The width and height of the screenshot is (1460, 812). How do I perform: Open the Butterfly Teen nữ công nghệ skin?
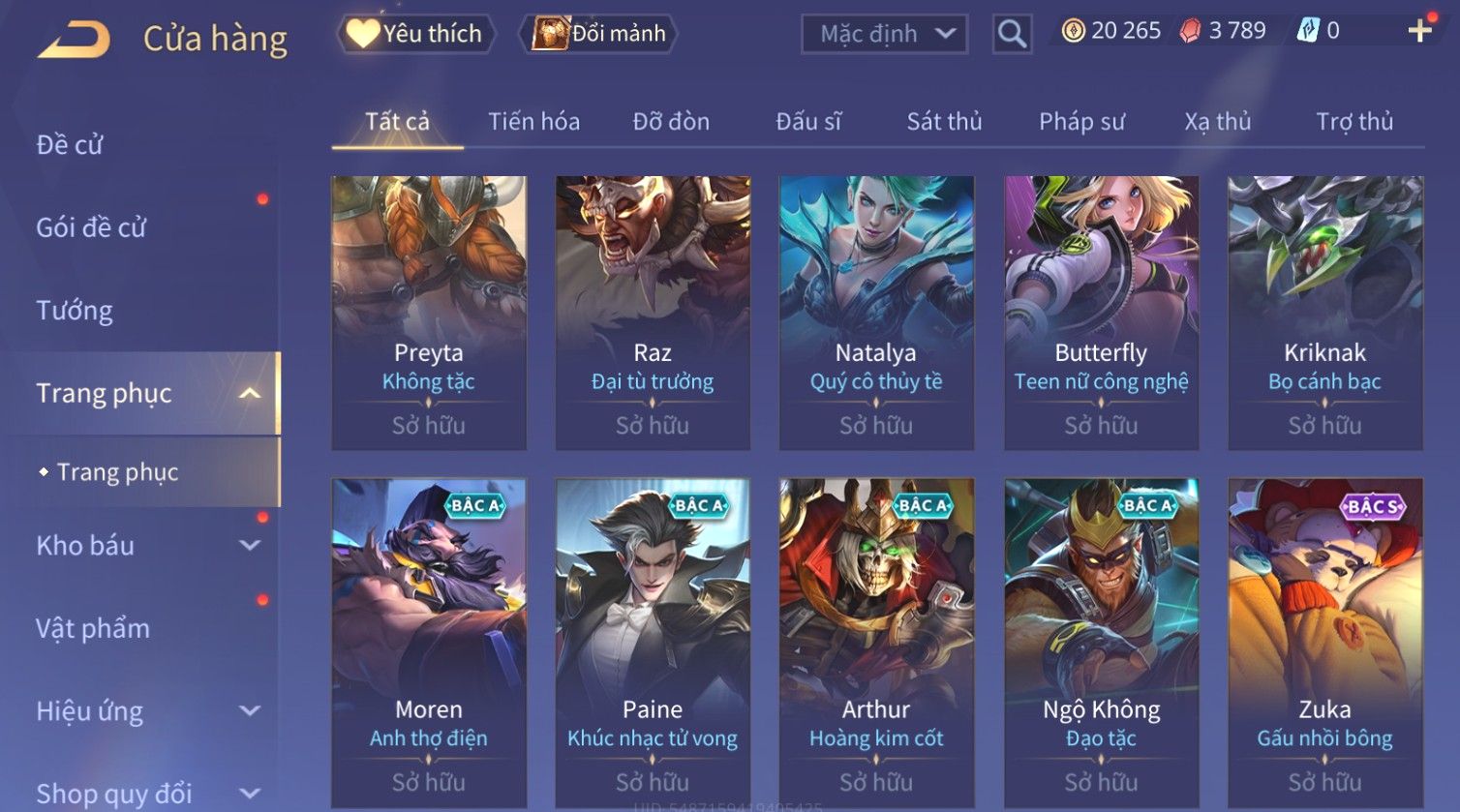(1101, 313)
